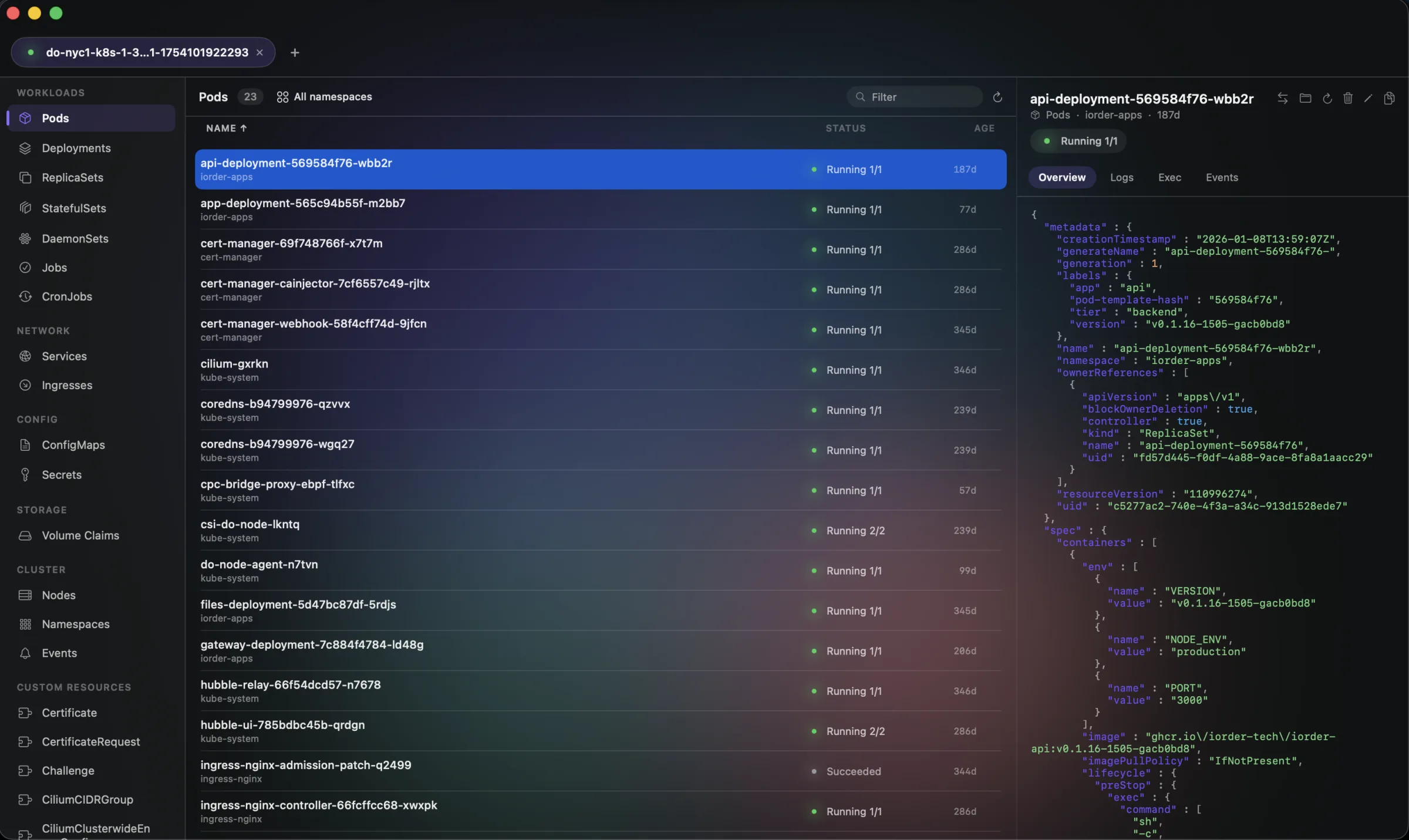Open CronJobs in the sidebar
The width and height of the screenshot is (1409, 840).
(x=91, y=297)
